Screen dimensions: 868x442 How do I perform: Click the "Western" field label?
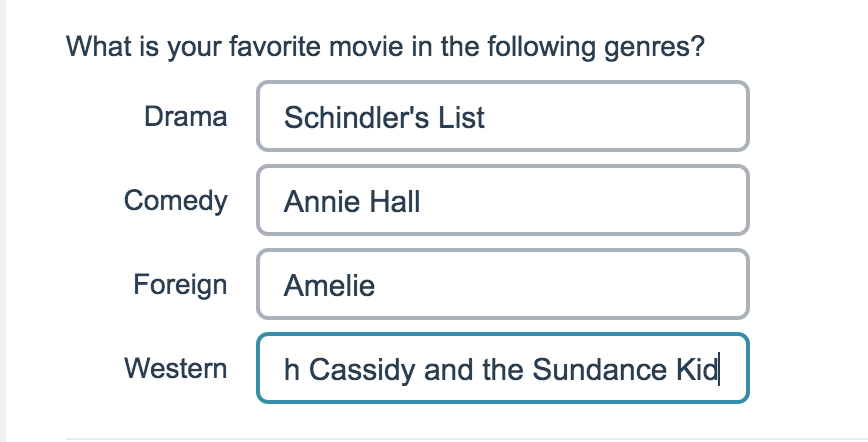pyautogui.click(x=175, y=369)
